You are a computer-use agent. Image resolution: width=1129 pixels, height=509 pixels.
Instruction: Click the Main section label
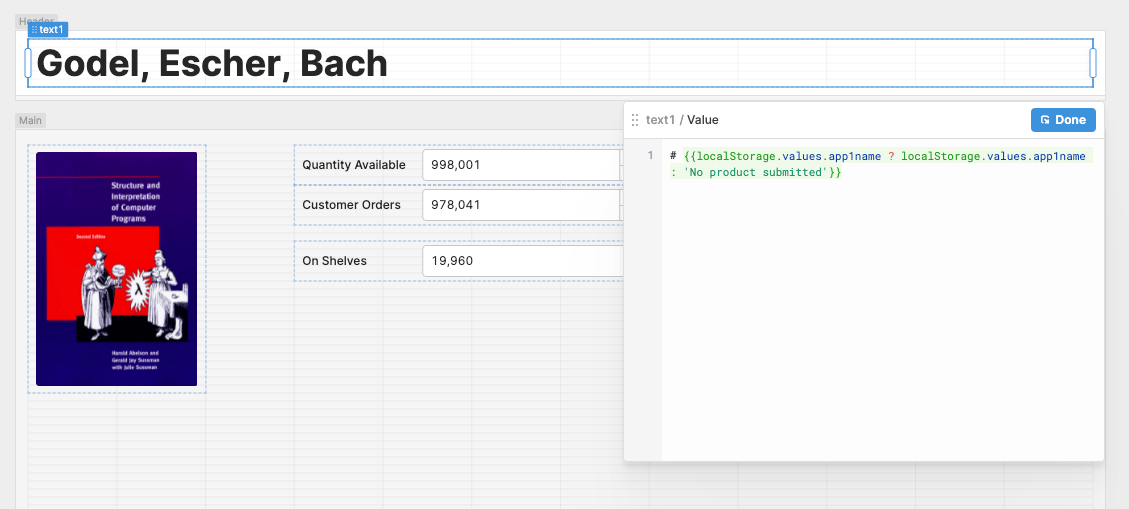(x=30, y=120)
